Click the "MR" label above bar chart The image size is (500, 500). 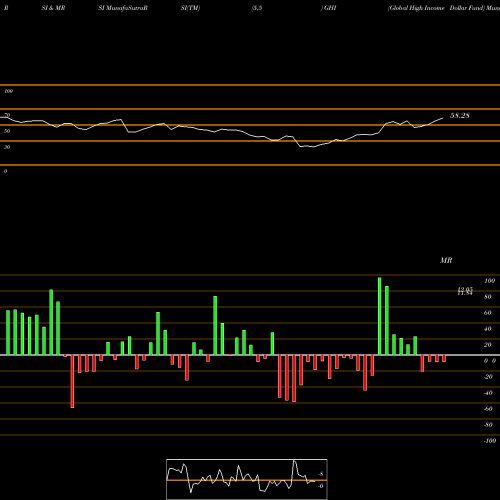446,260
